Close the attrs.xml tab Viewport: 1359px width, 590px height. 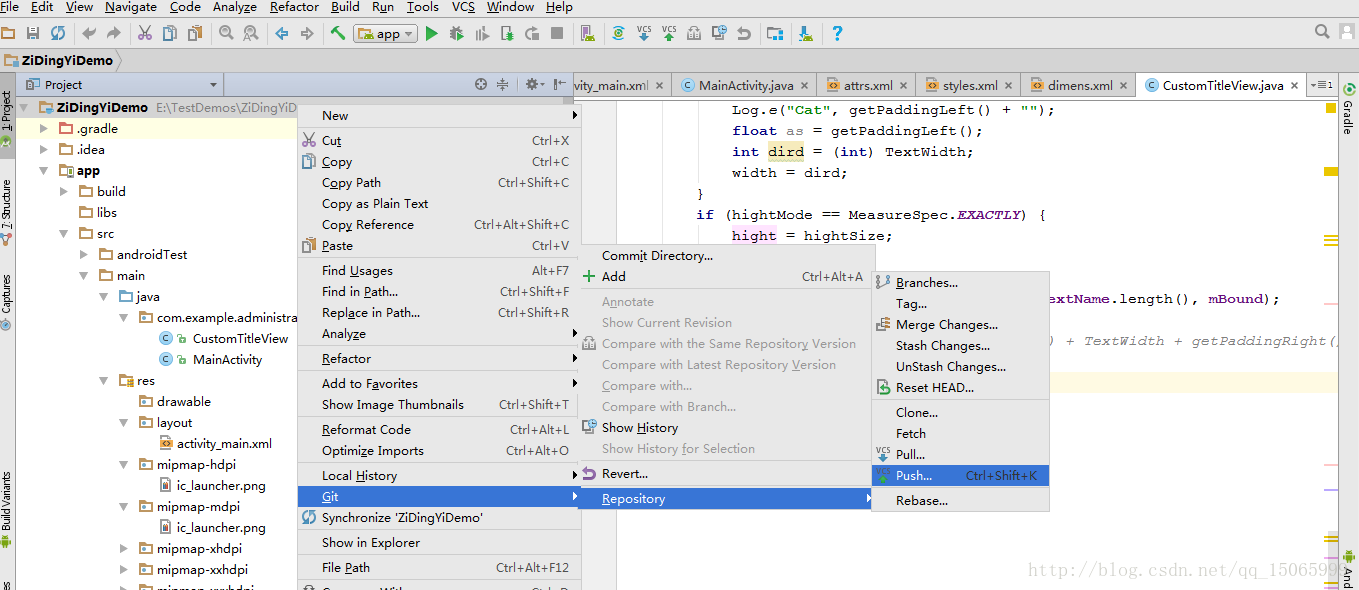tap(903, 86)
